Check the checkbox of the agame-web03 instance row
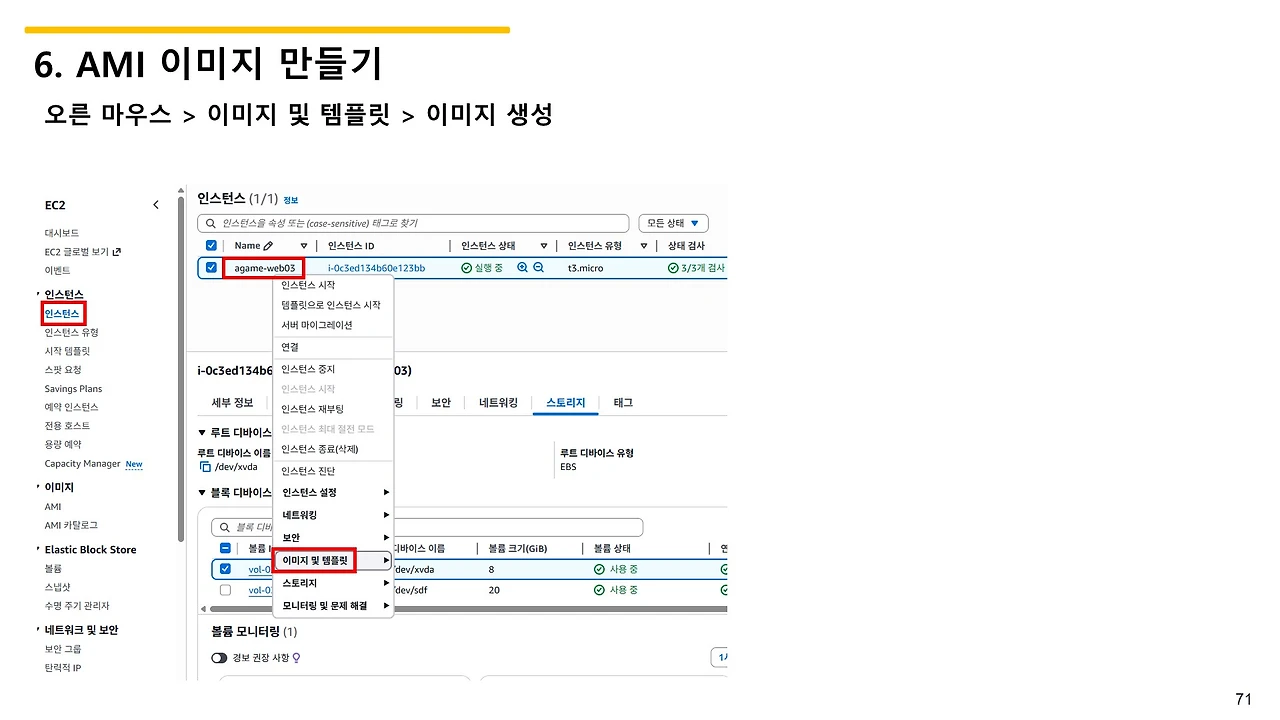Screen dimensions: 1280x720 pos(211,267)
